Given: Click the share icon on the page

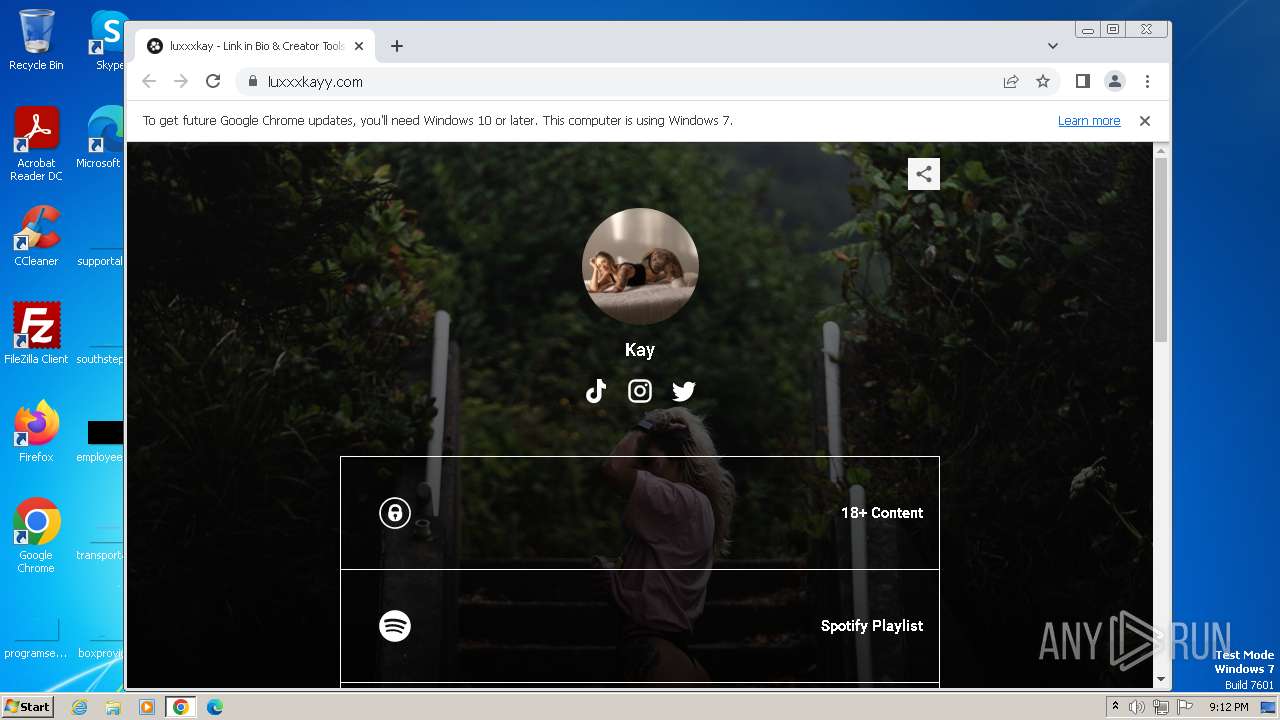Looking at the screenshot, I should tap(924, 174).
